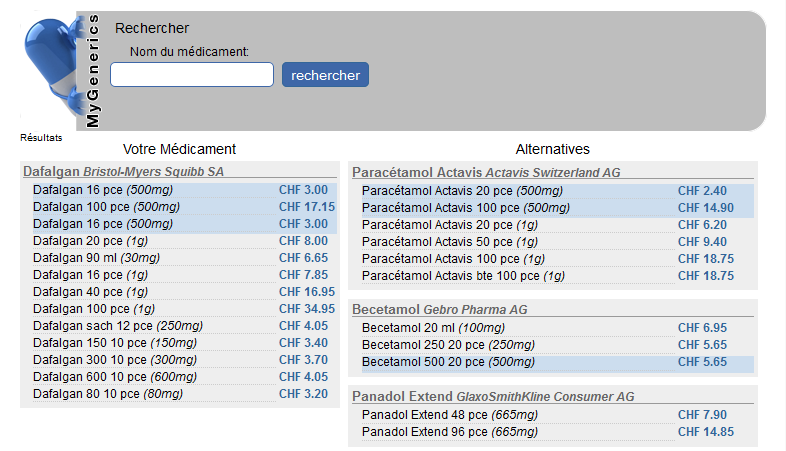Click the rechercher button
The height and width of the screenshot is (451, 786).
point(325,75)
